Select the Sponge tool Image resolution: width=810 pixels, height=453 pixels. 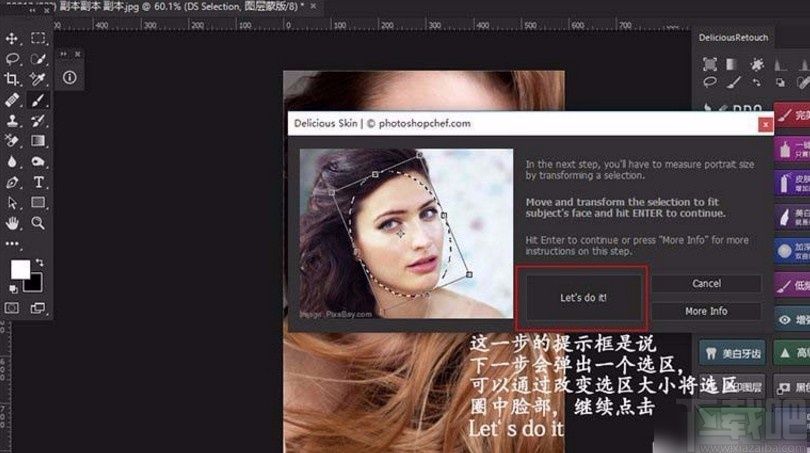pos(38,161)
